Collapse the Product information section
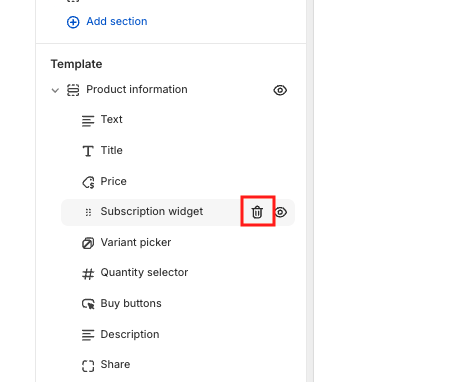Viewport: 474px width, 382px height. (x=55, y=90)
